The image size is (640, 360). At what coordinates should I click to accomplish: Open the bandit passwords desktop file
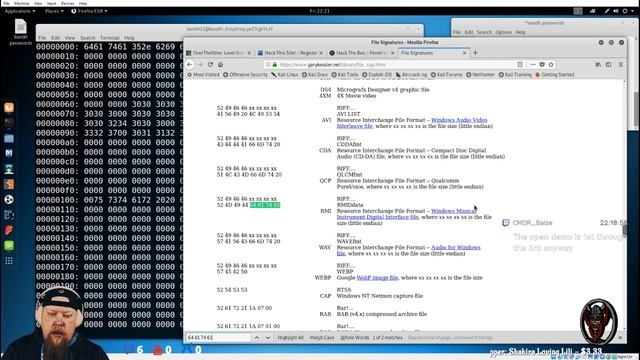coord(20,32)
